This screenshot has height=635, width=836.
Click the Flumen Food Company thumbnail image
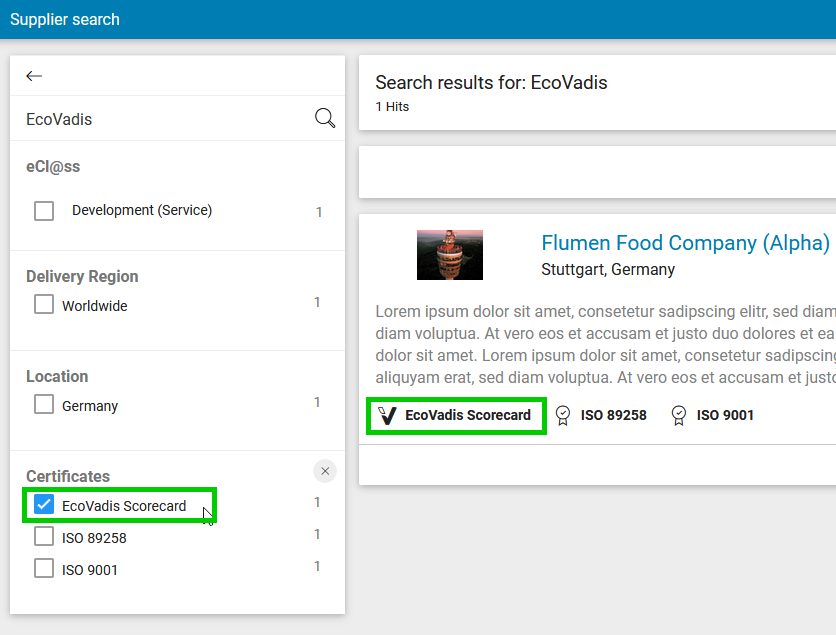[449, 254]
